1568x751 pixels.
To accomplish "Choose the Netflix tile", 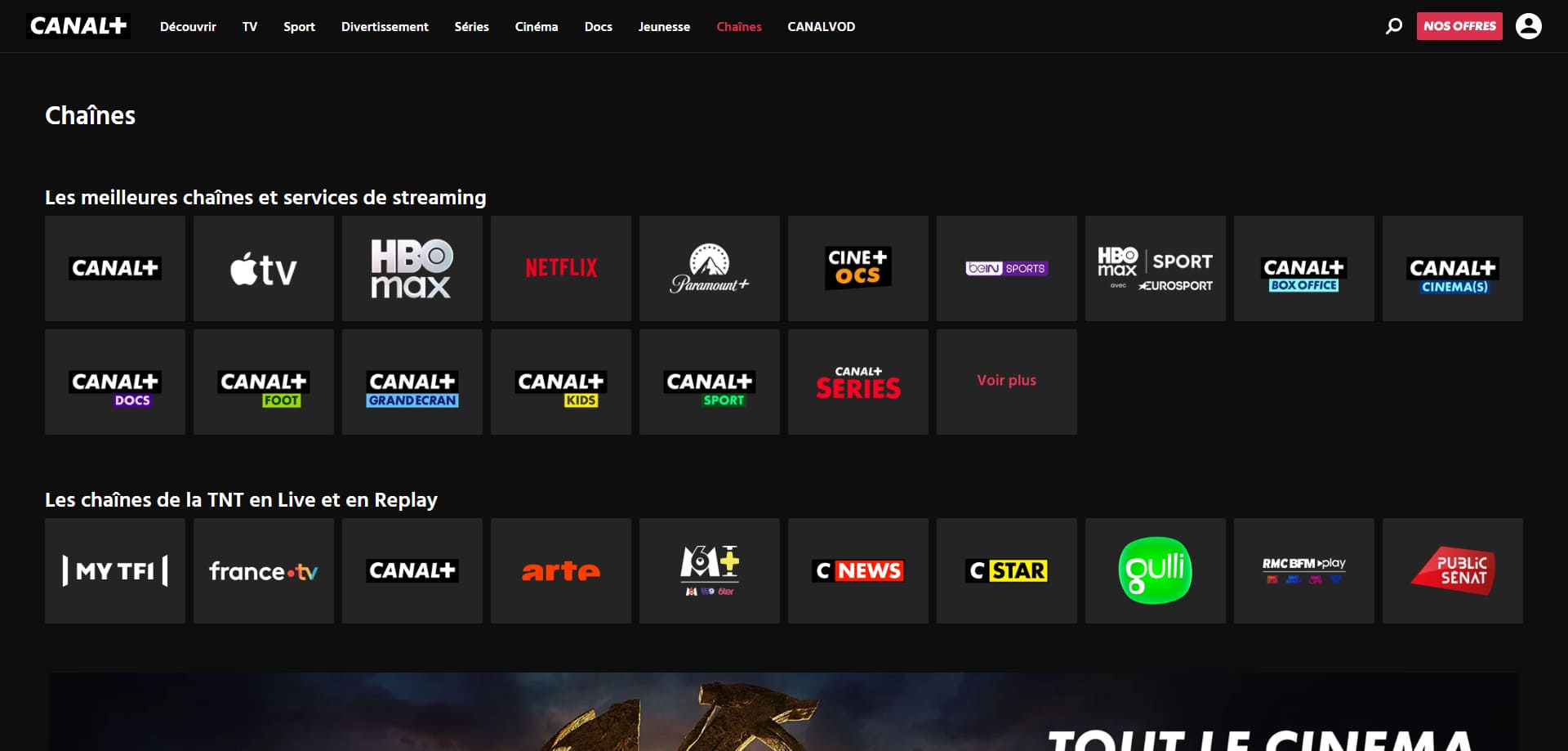I will [561, 268].
